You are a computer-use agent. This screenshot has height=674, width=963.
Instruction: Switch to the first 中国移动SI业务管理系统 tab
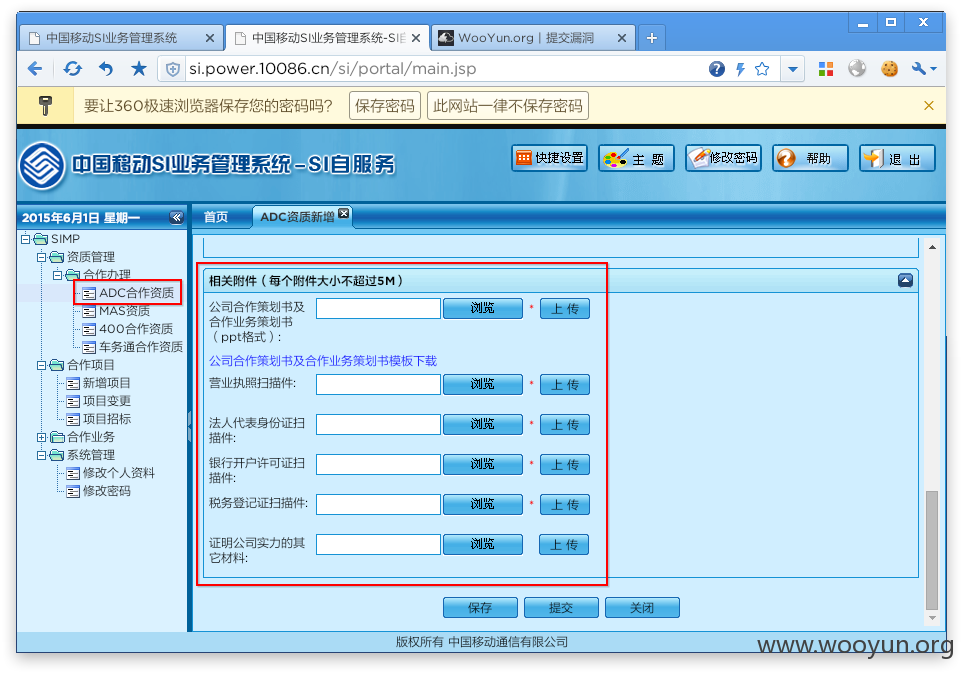point(120,38)
